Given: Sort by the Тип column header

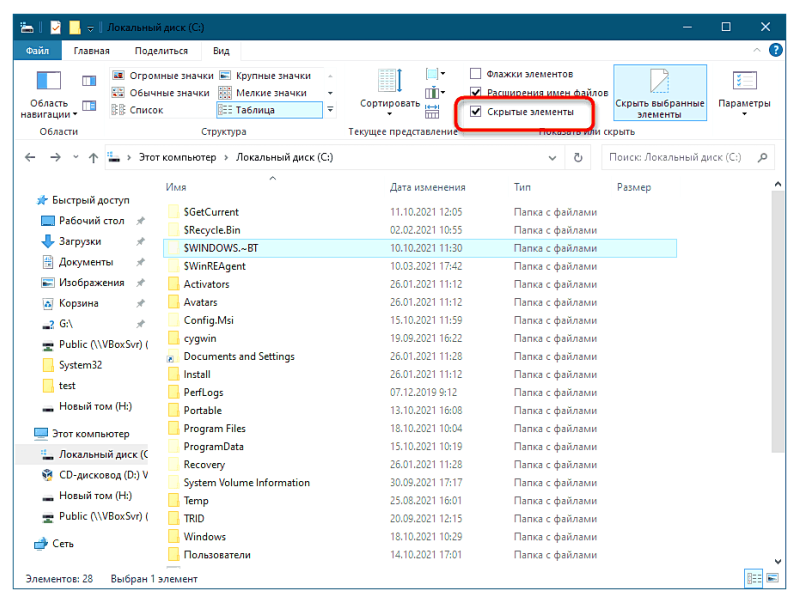Looking at the screenshot, I should pyautogui.click(x=522, y=187).
